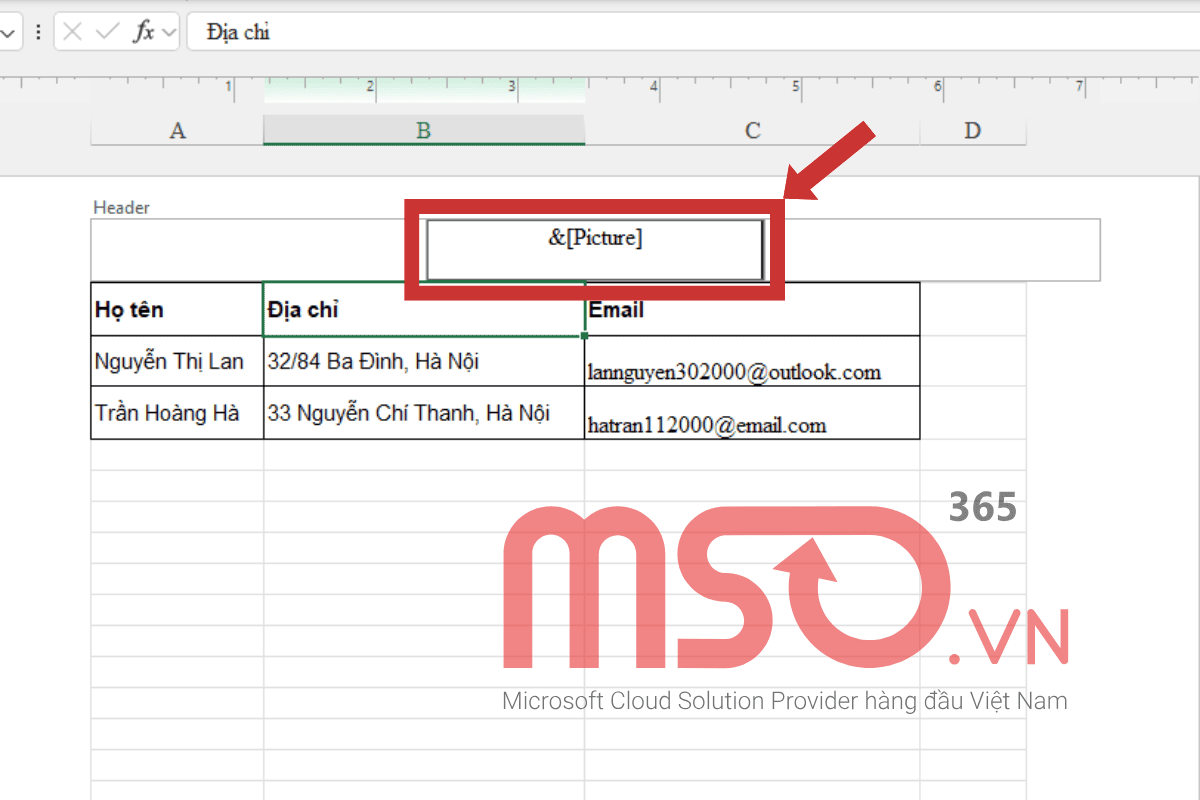
Task: Select the cell 33 Nguyễn Chí Thanh, Hà Nội
Action: coord(423,413)
